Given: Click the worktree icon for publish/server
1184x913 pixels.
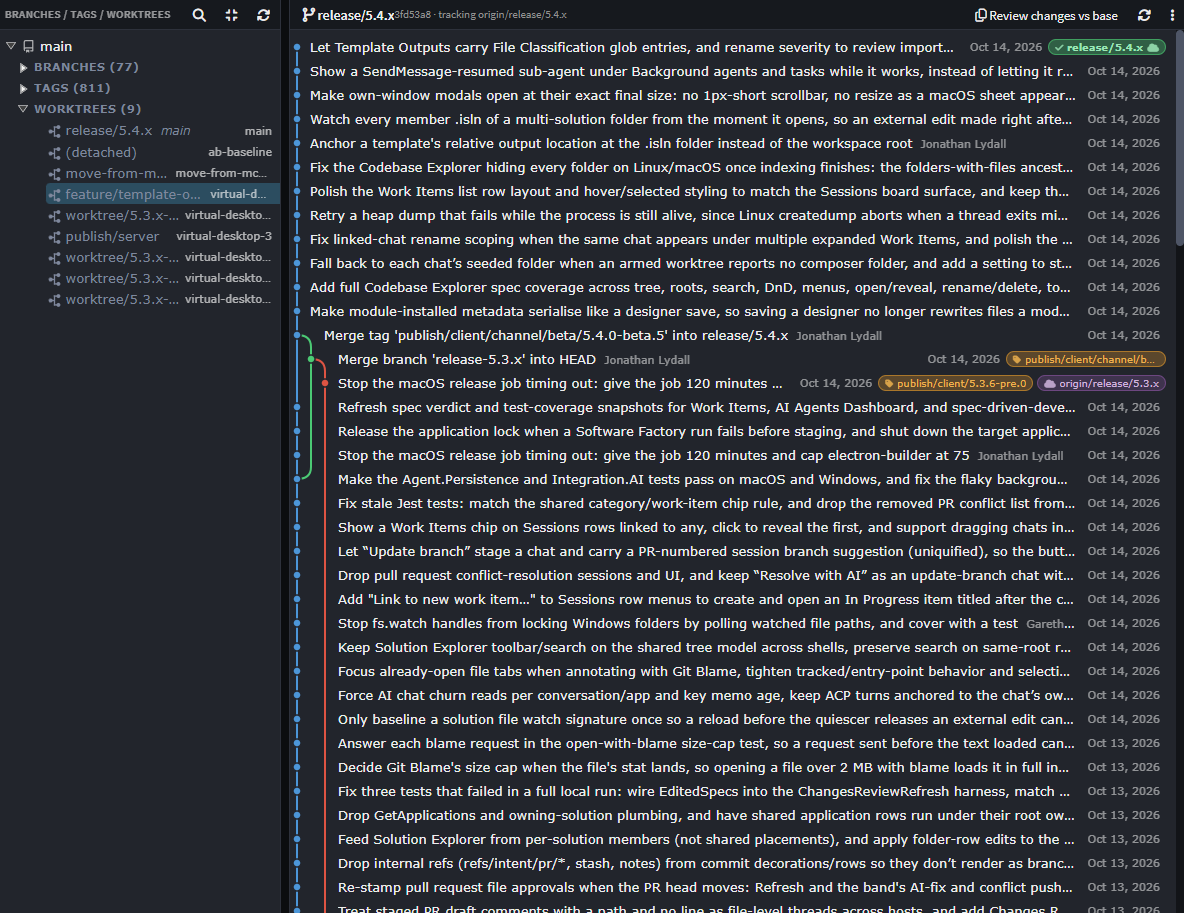Looking at the screenshot, I should [54, 237].
